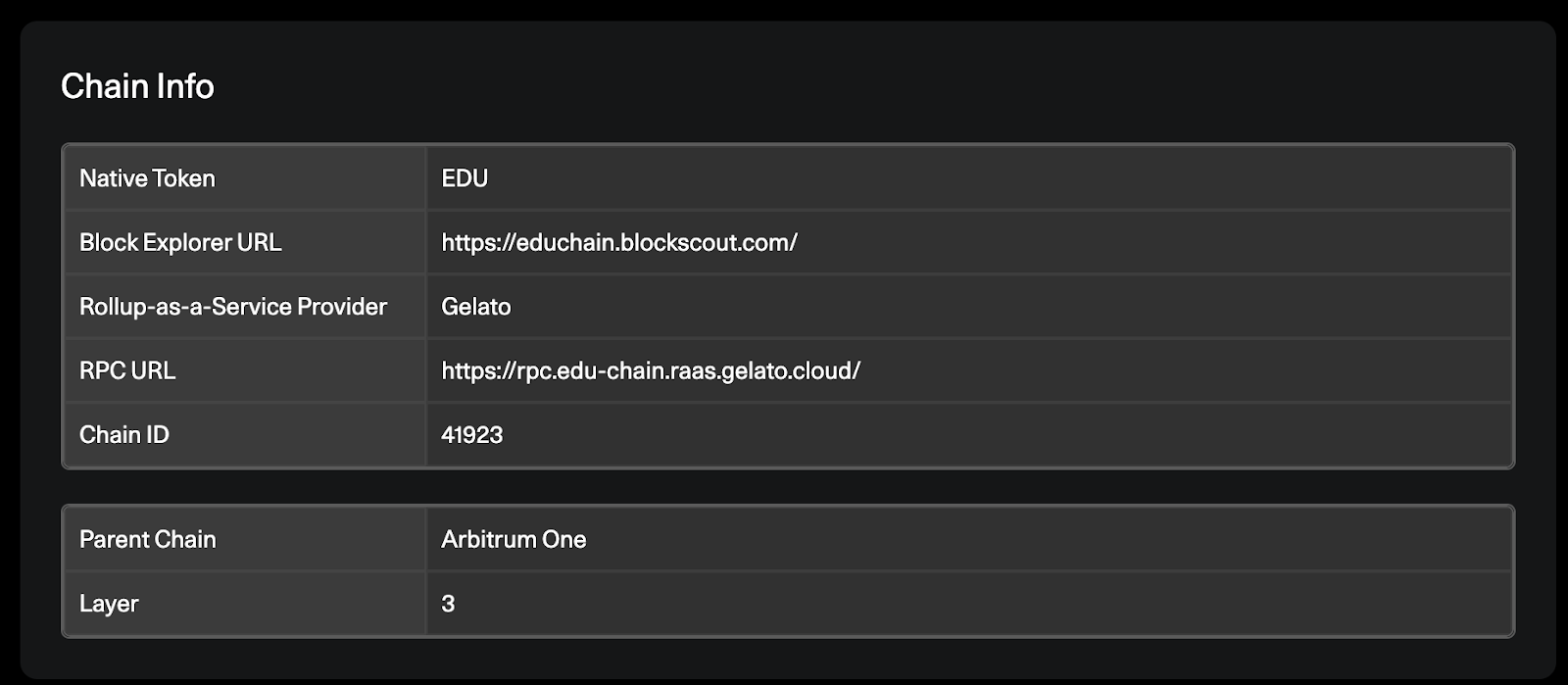Click the Native Token label cell

click(245, 178)
